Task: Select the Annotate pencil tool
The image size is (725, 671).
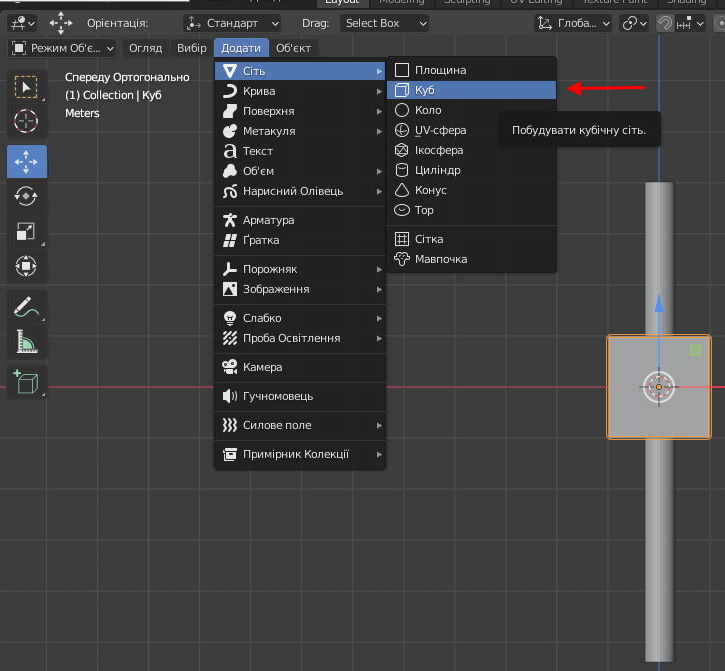Action: 26,307
